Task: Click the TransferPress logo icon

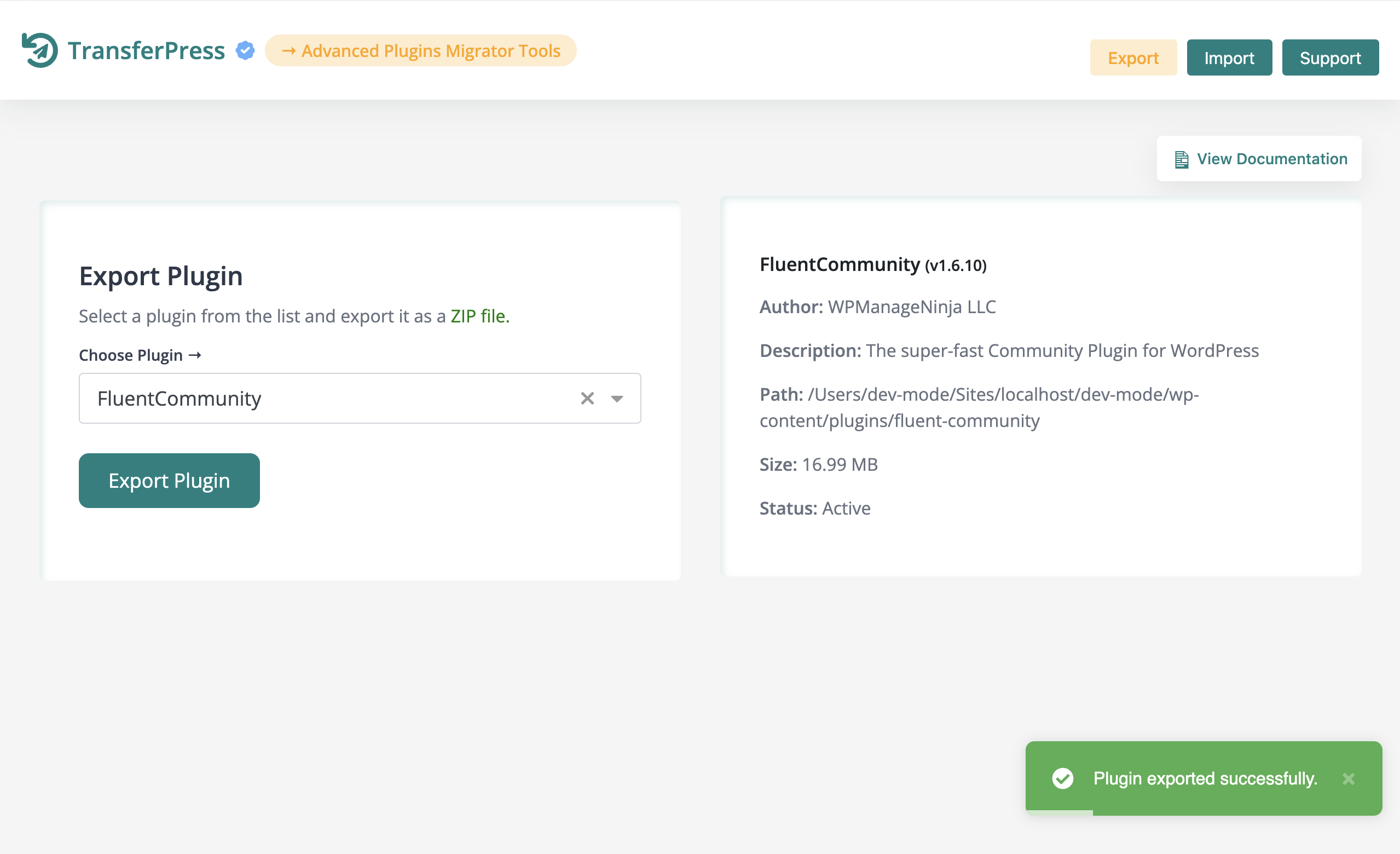Action: pyautogui.click(x=40, y=50)
